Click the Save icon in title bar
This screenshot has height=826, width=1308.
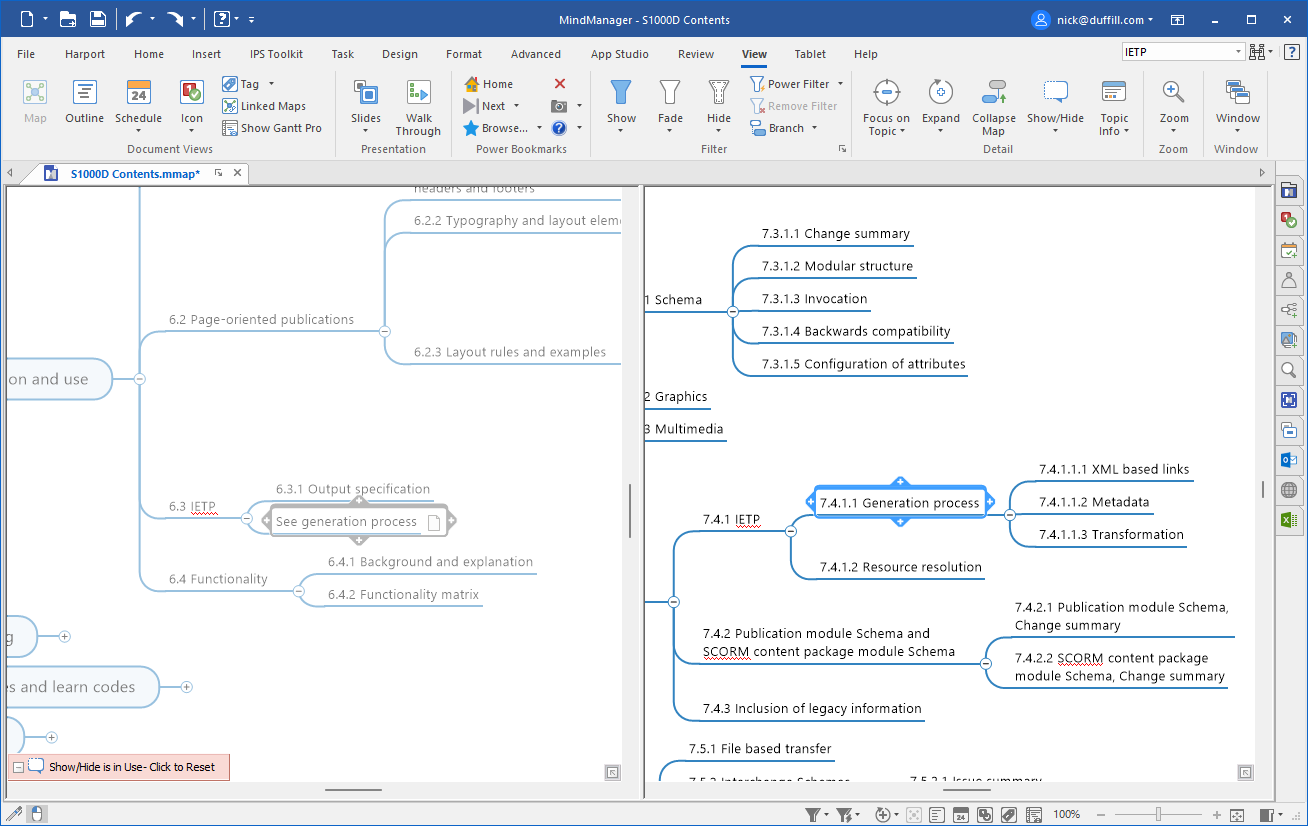pos(98,19)
